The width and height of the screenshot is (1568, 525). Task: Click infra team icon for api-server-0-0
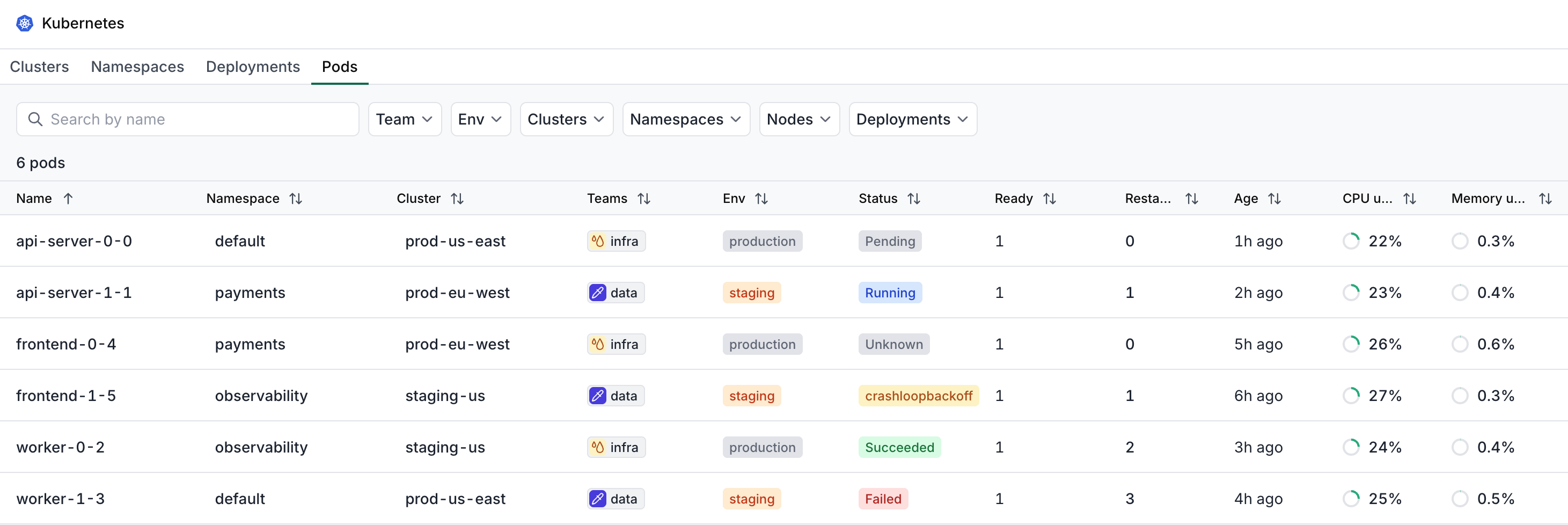click(x=598, y=241)
